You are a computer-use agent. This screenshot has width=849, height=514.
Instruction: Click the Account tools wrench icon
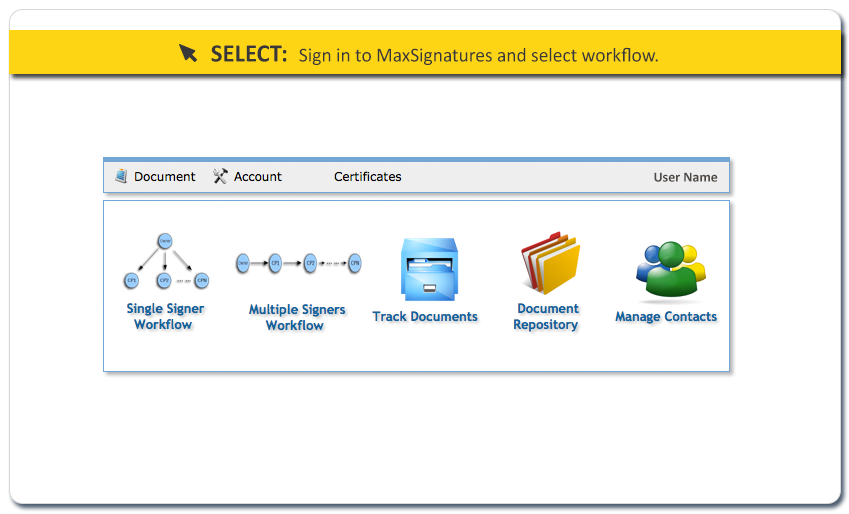pos(220,175)
